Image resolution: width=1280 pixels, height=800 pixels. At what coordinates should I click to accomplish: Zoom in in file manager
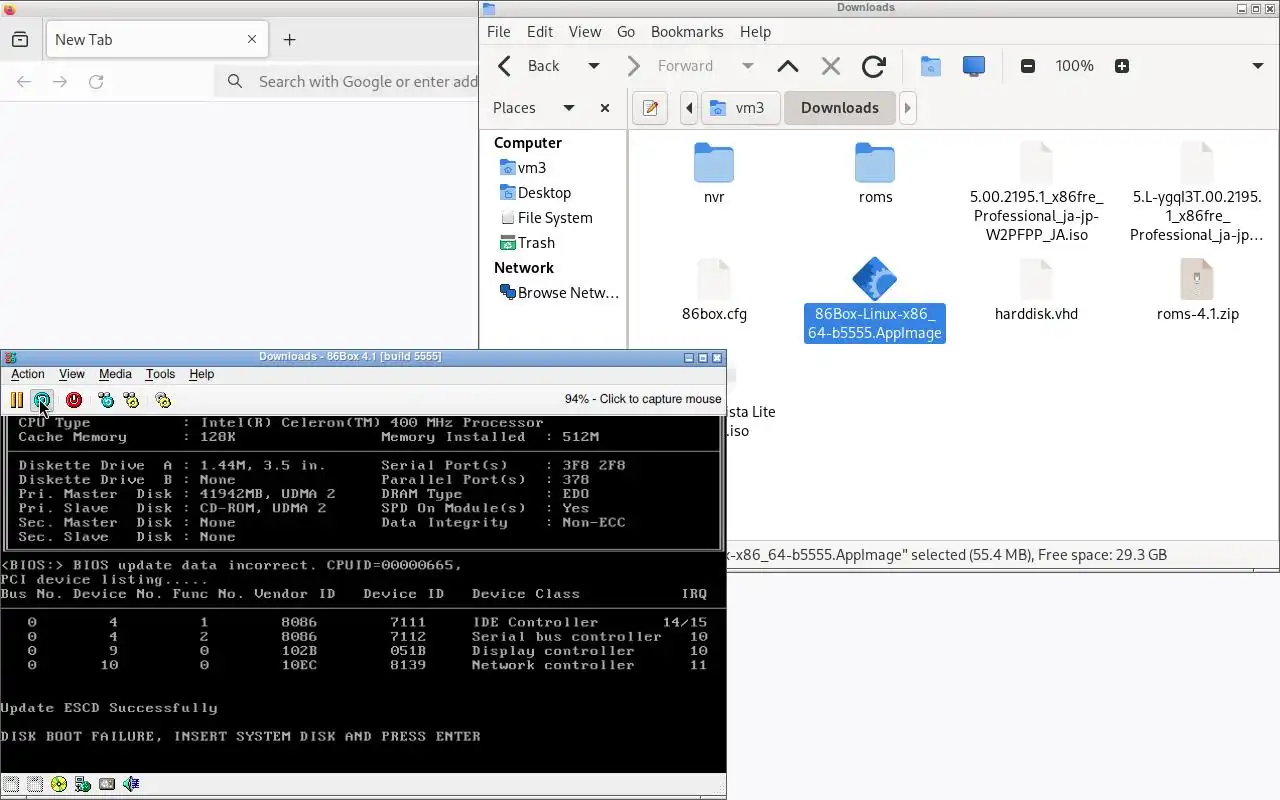[x=1122, y=66]
